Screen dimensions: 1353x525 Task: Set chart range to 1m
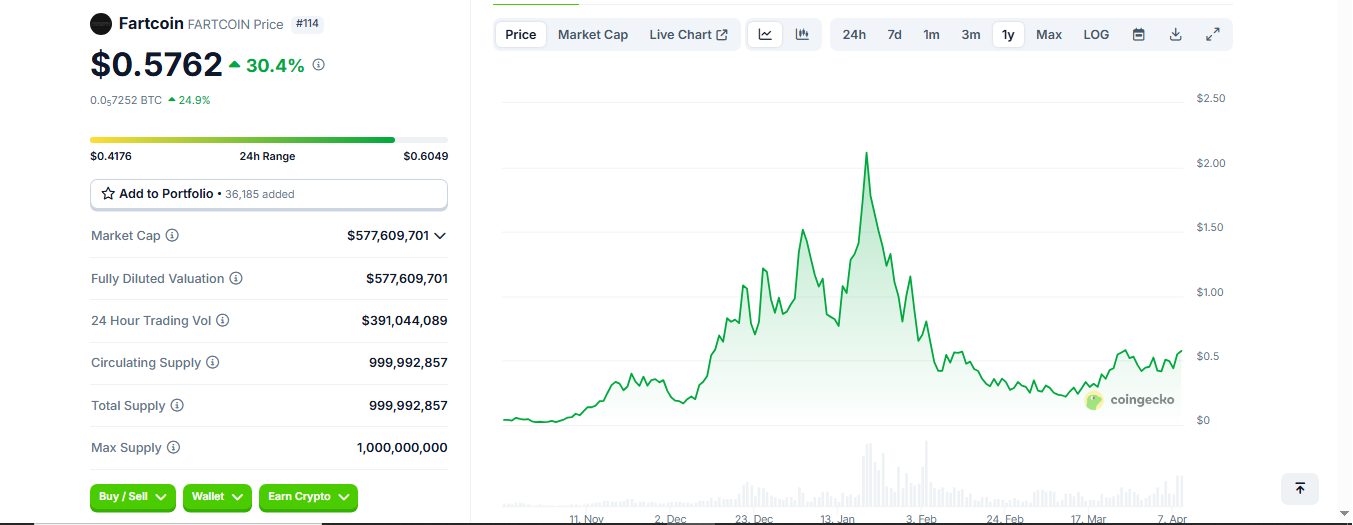pos(931,34)
